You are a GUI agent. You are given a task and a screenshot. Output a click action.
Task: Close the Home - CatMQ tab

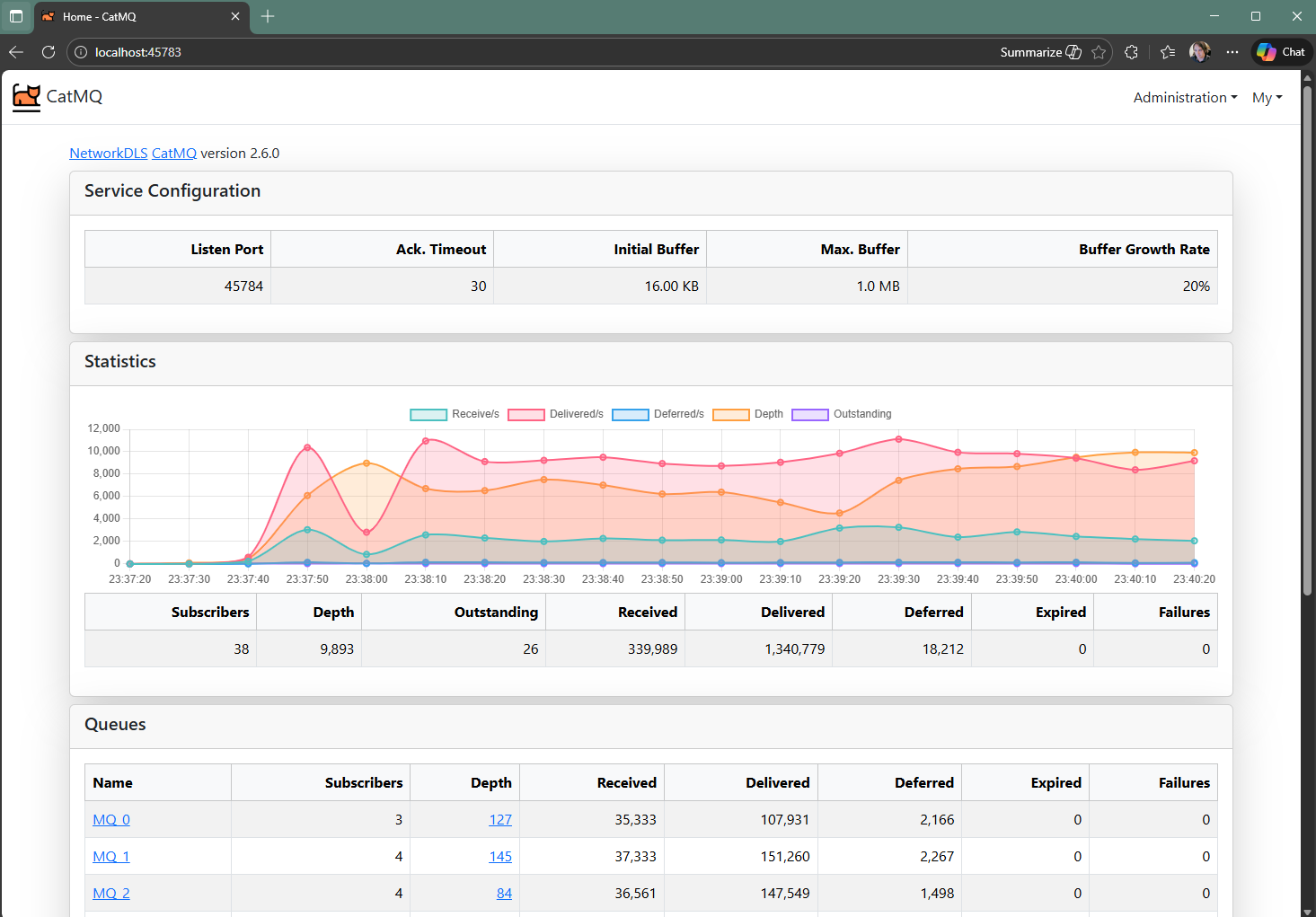(x=235, y=16)
